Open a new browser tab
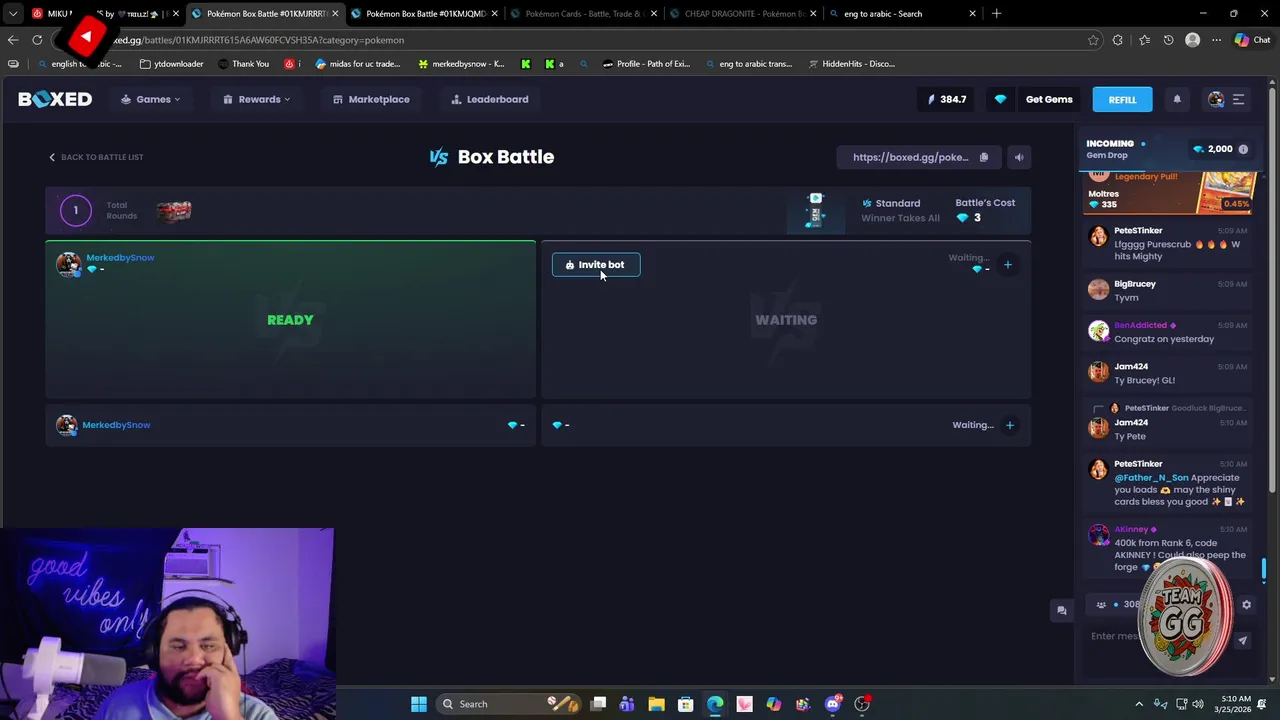This screenshot has width=1280, height=720. pyautogui.click(x=996, y=13)
